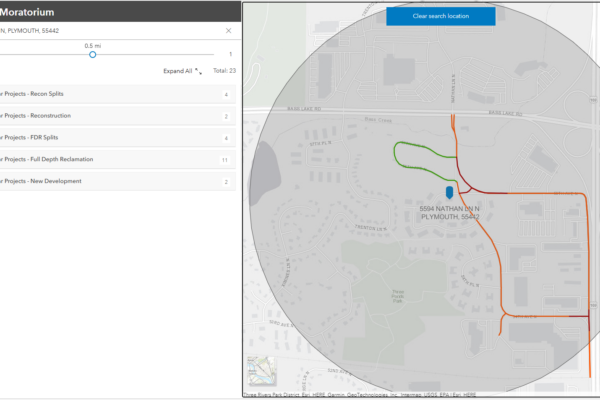Click the 5594 NATHAN LN N address label on the map
Screen dimensions: 600x400
click(x=450, y=212)
